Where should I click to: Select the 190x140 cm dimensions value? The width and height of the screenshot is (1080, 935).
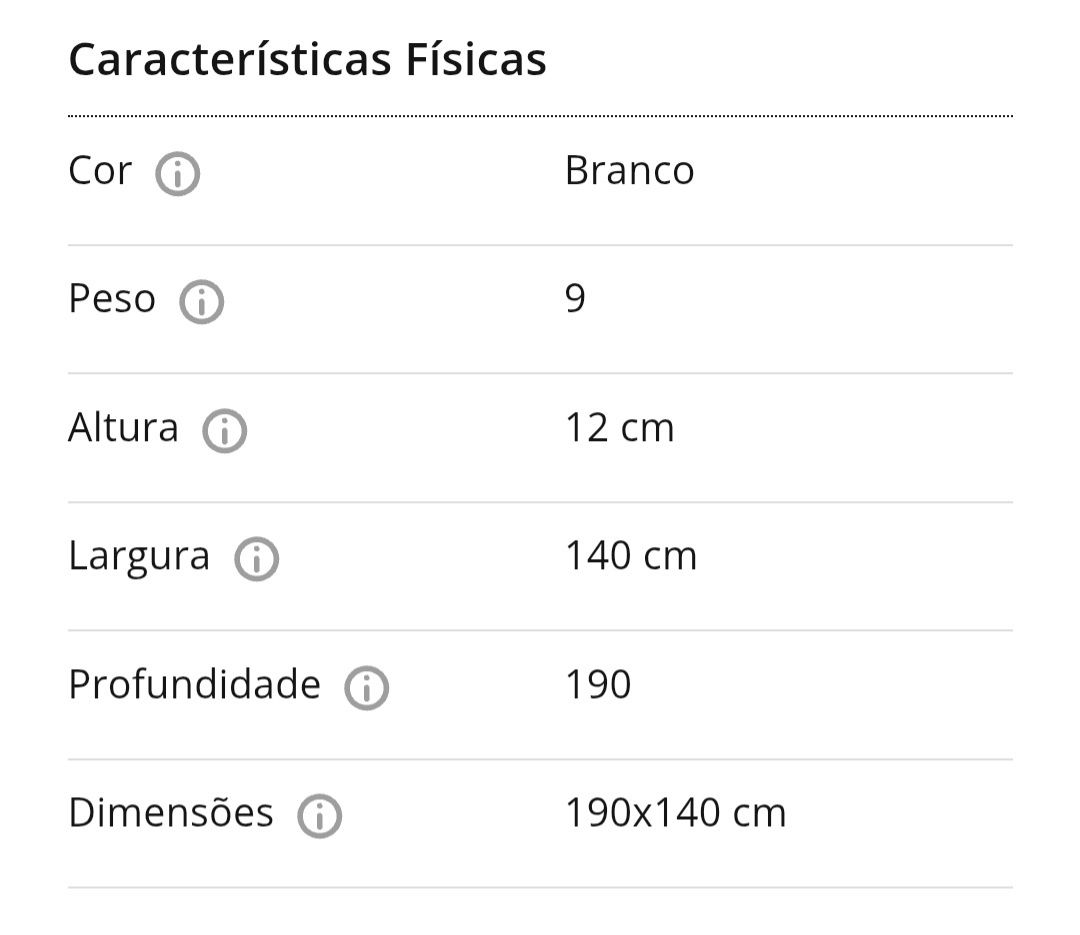point(676,812)
